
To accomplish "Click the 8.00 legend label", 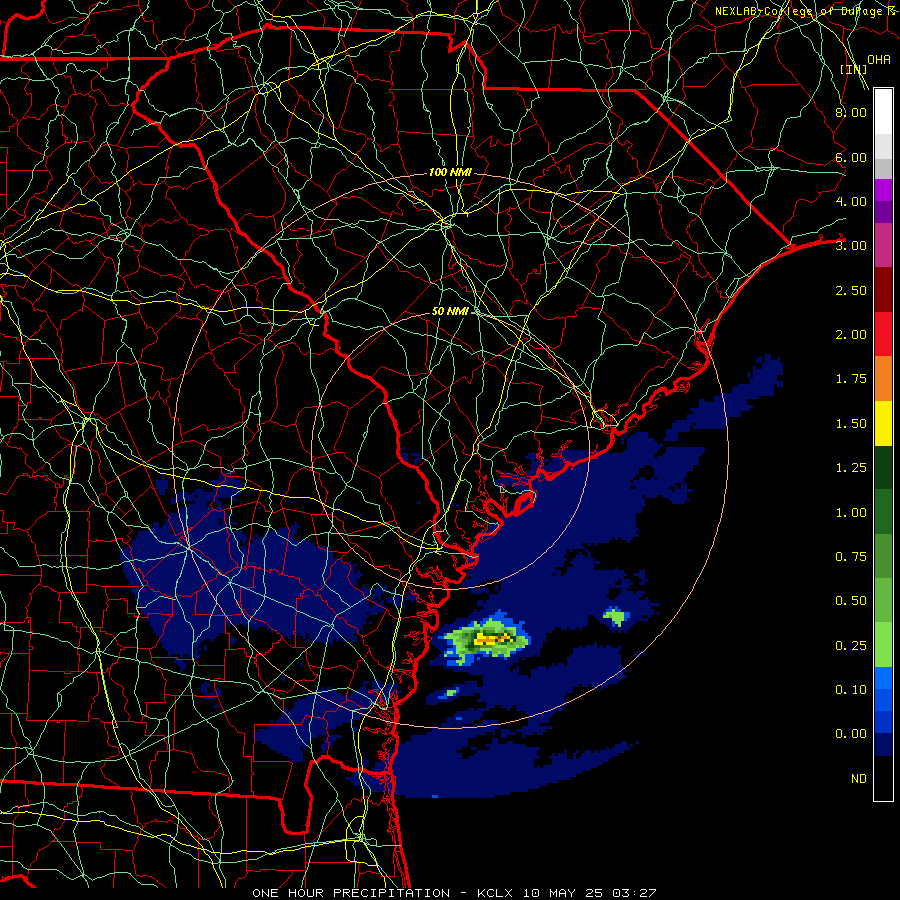I will [x=851, y=112].
